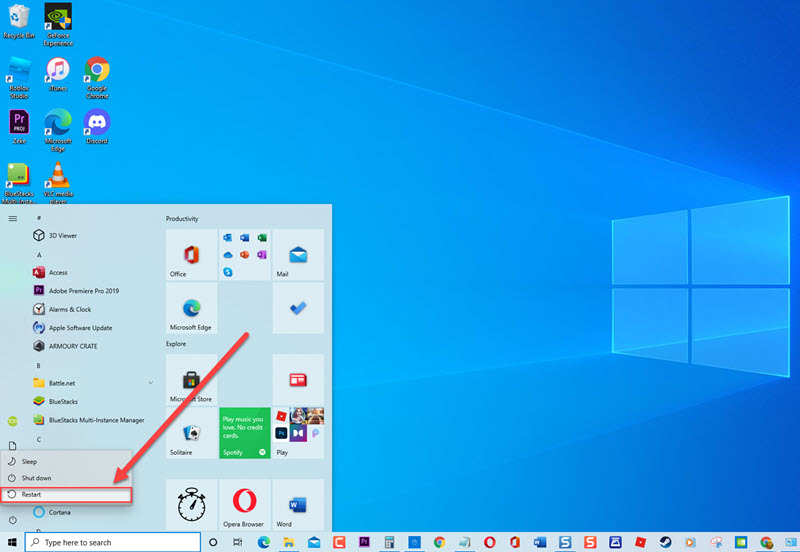Click the Power button in Start sidebar

coord(13,520)
